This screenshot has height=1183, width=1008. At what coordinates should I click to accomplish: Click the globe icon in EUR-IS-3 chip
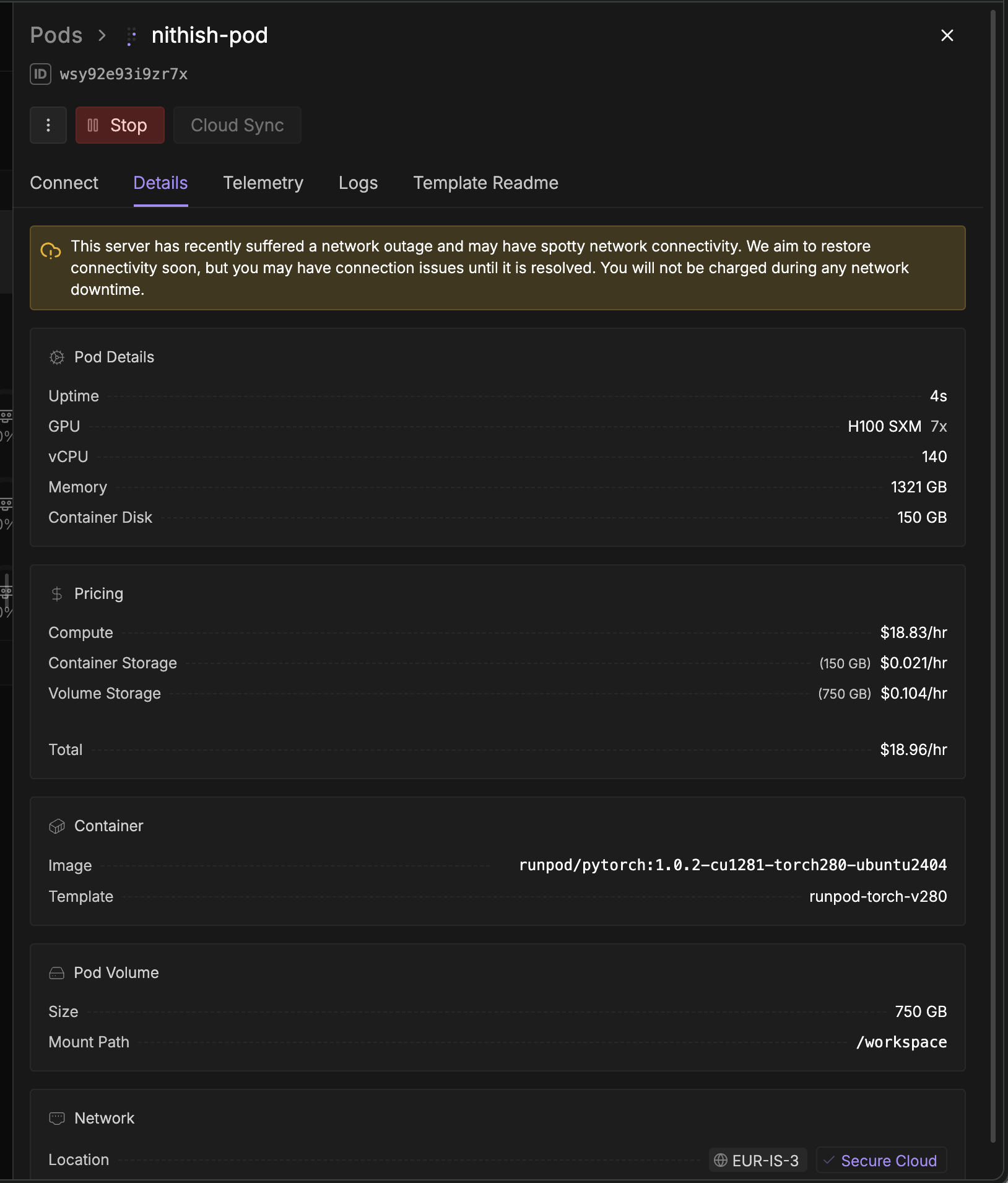tap(720, 1160)
